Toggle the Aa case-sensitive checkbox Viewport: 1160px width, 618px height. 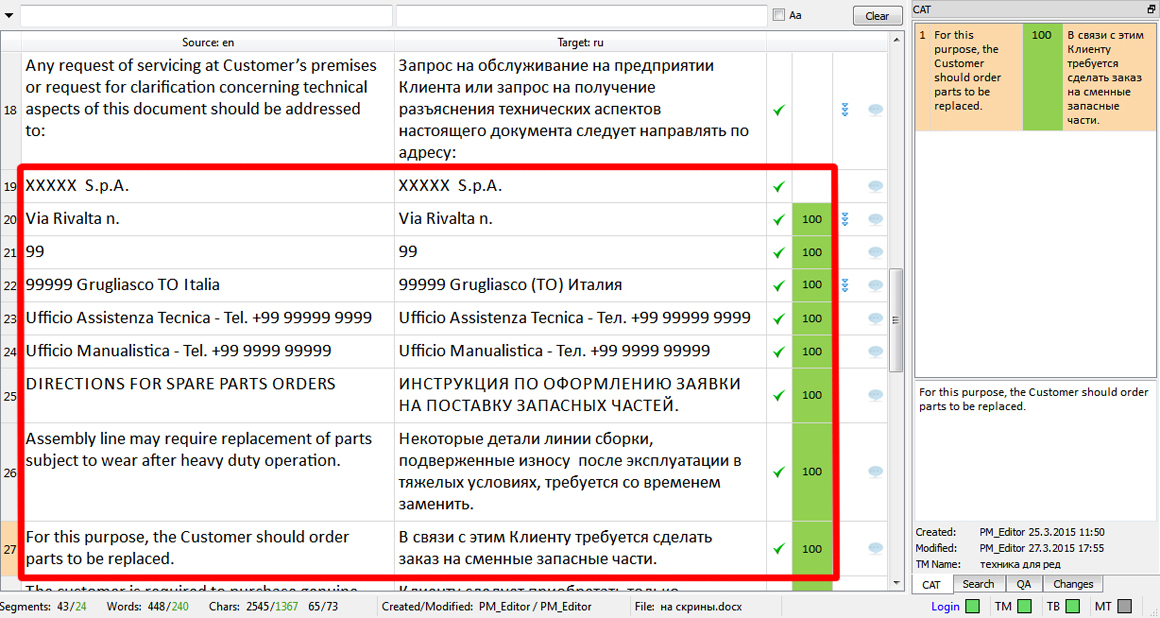(780, 15)
